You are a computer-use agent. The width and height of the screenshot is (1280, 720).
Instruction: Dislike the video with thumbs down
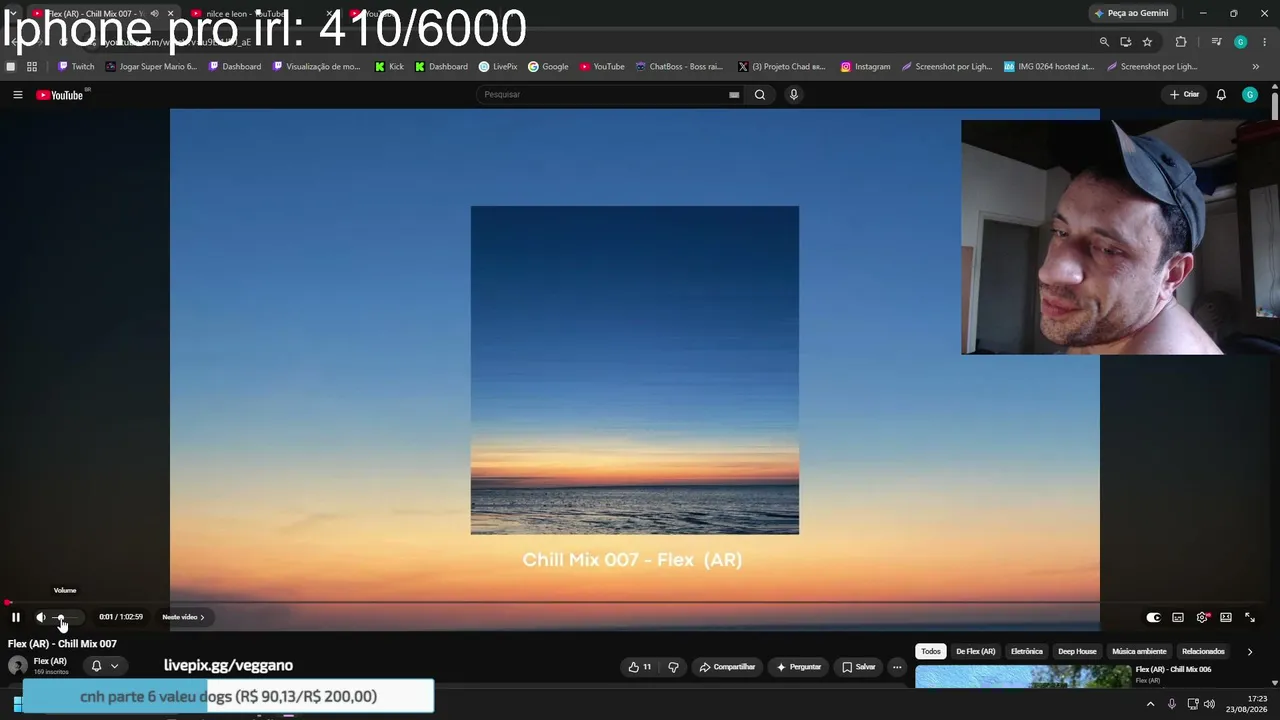point(673,667)
